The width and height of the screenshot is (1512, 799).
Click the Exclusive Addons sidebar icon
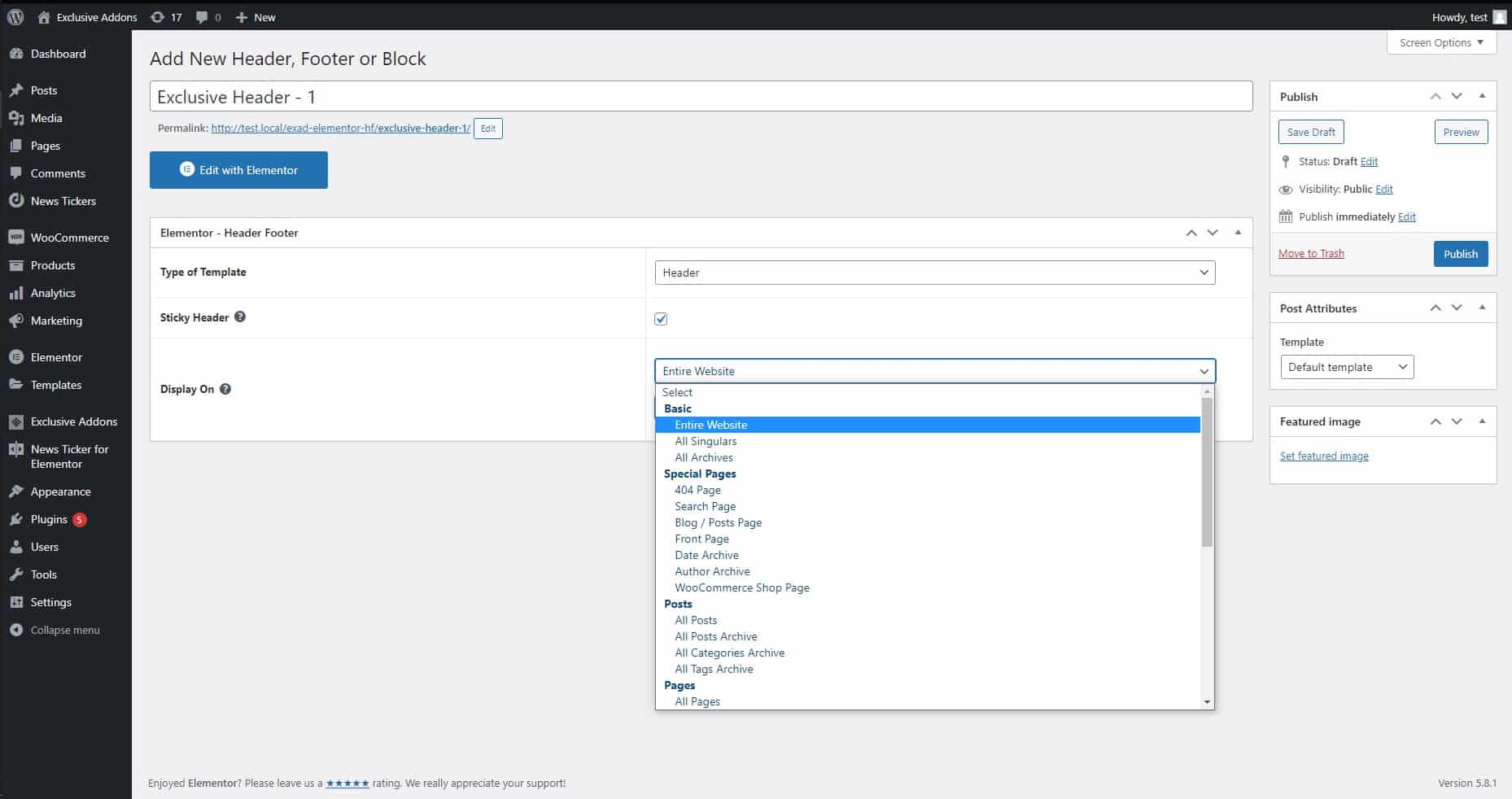coord(16,421)
